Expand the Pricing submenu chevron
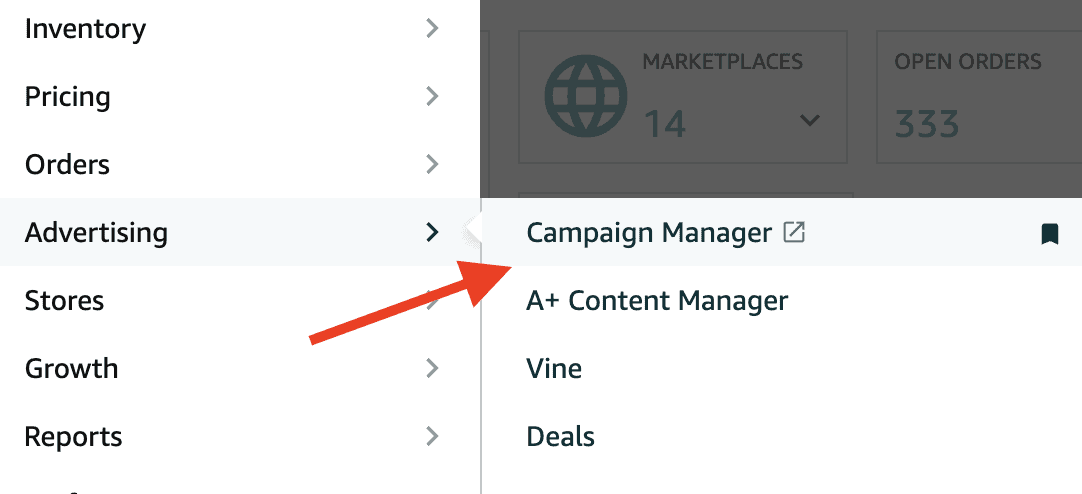This screenshot has width=1082, height=494. (433, 96)
